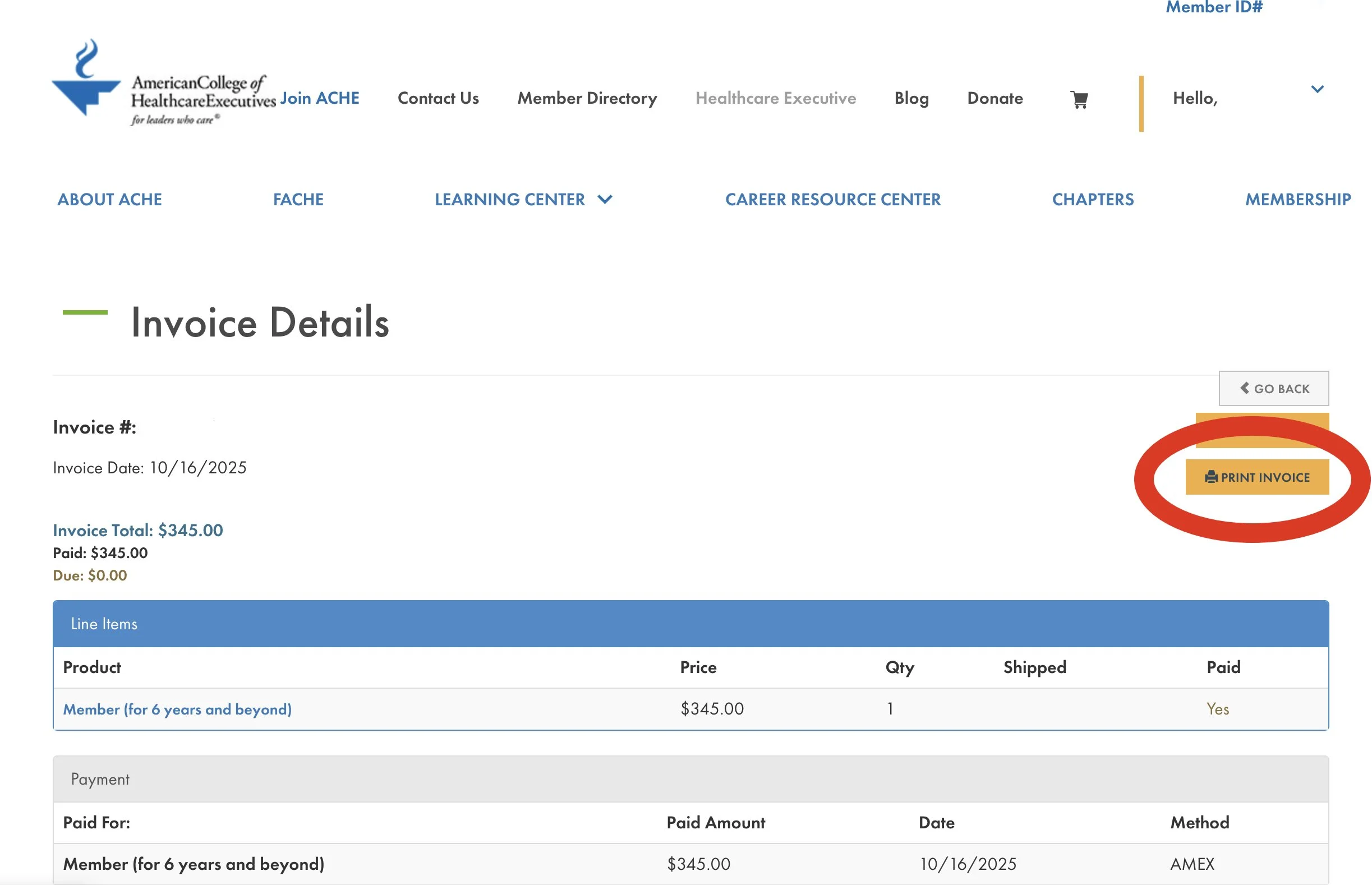Click the Healthcare Executive link
The image size is (1372, 885).
775,98
